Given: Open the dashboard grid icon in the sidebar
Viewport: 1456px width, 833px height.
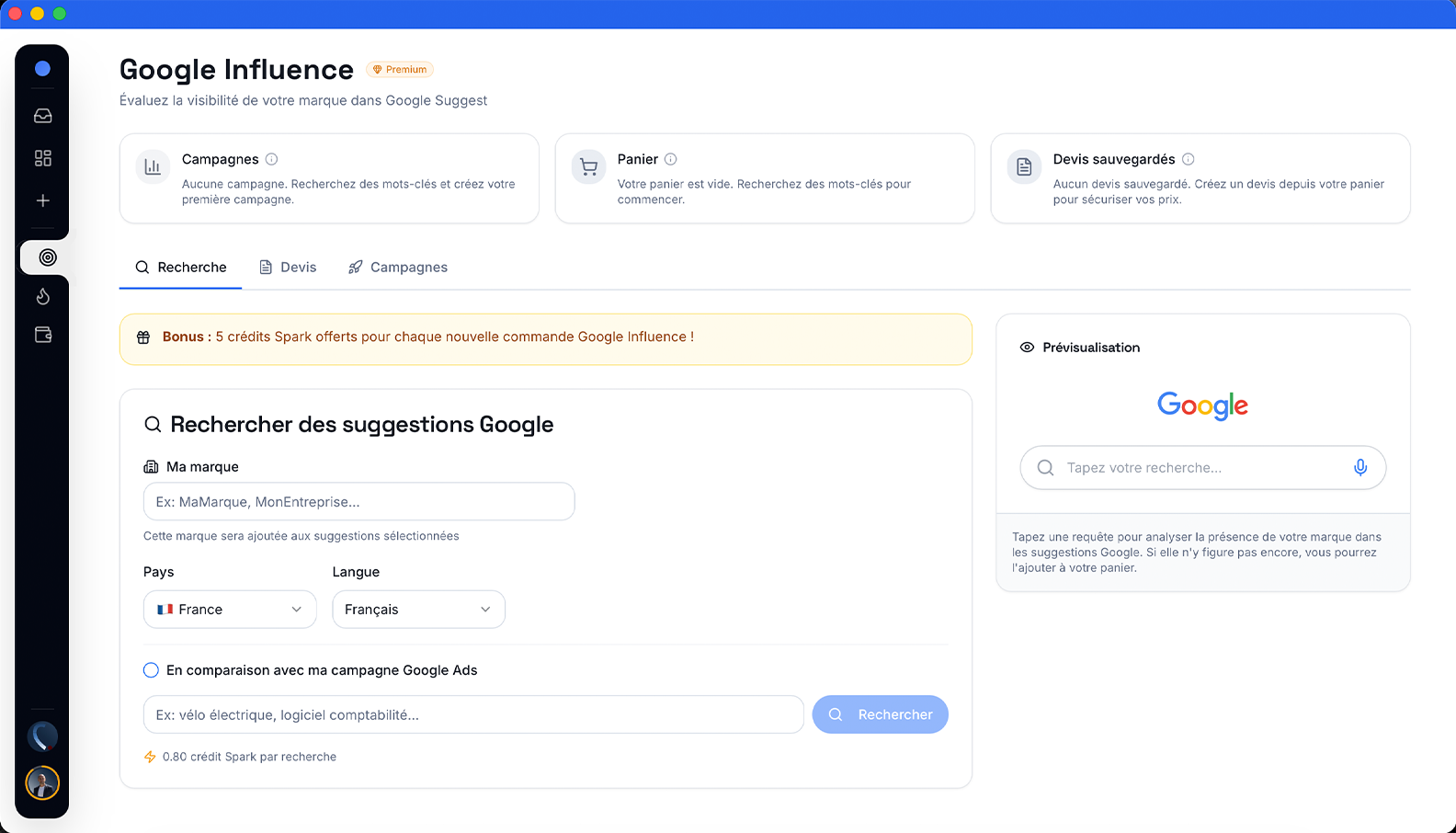Looking at the screenshot, I should click(42, 158).
